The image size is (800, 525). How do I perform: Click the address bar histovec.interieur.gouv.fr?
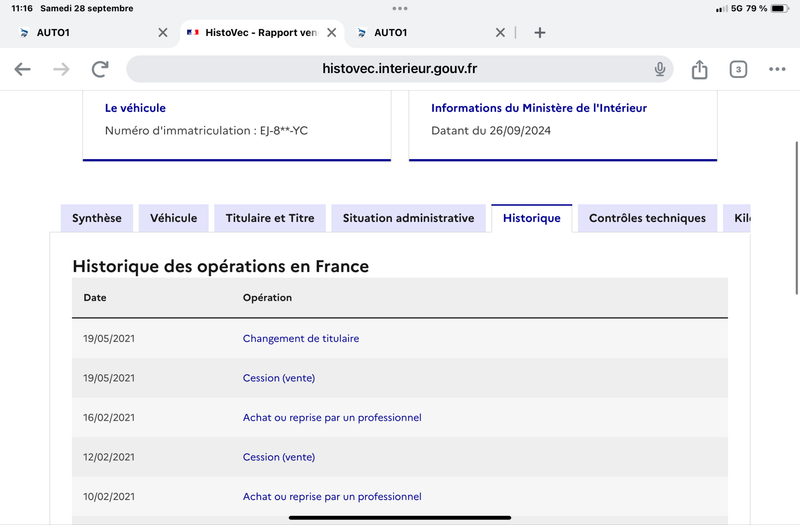[399, 69]
